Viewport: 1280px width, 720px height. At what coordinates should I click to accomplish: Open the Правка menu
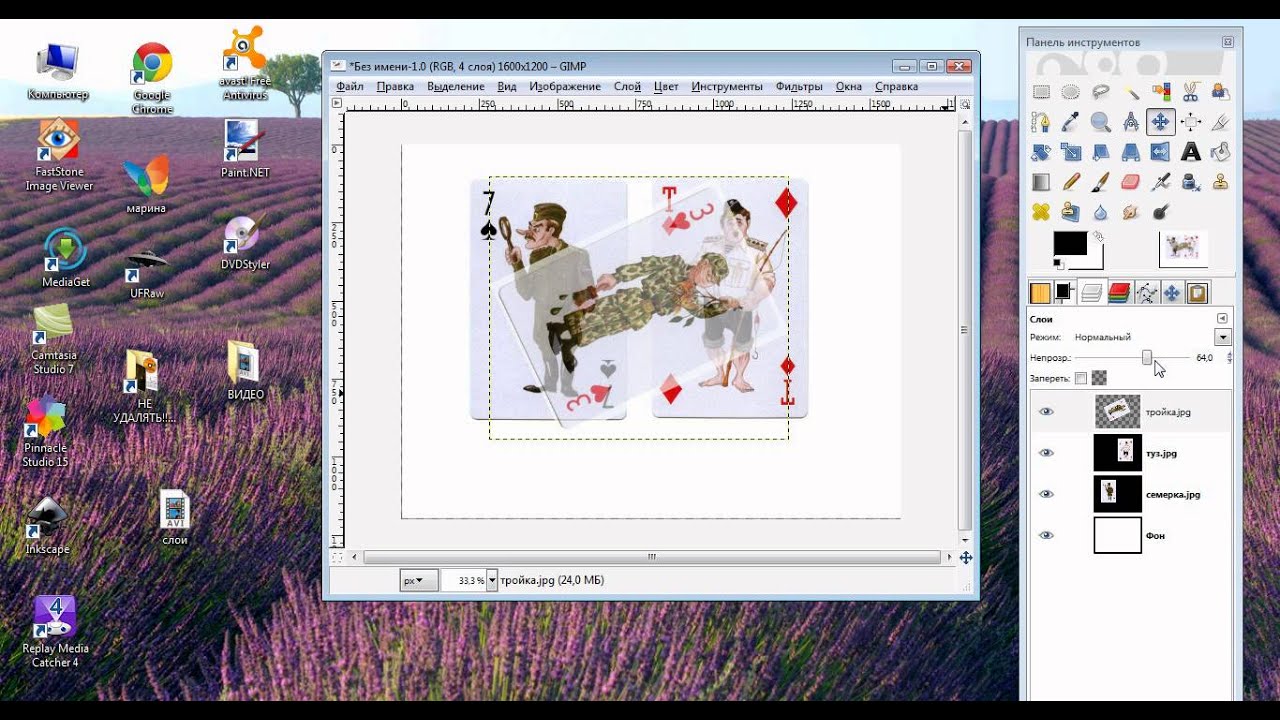pos(395,86)
